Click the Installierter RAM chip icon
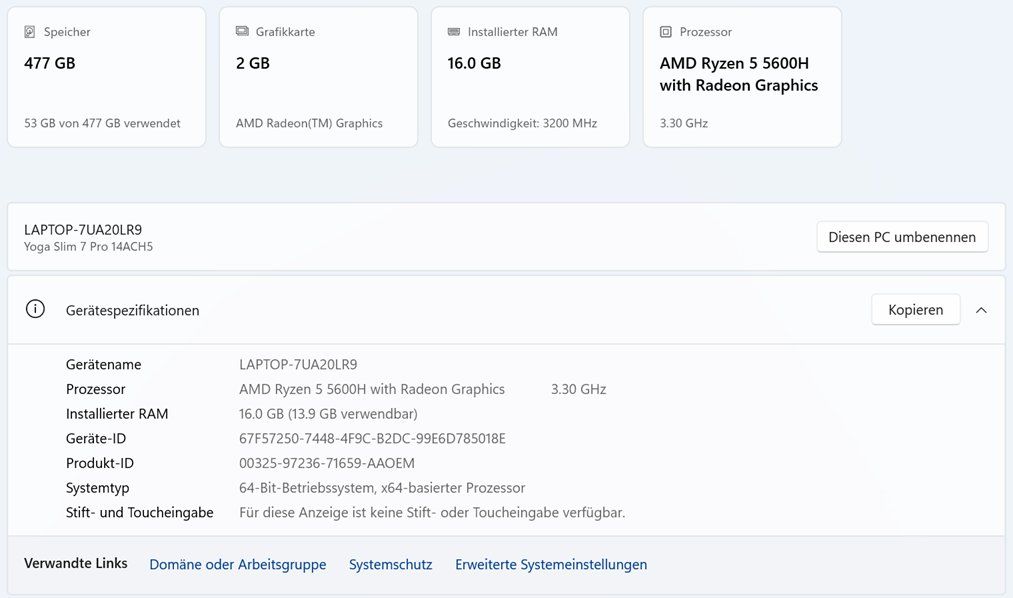The width and height of the screenshot is (1013, 598). (x=454, y=32)
